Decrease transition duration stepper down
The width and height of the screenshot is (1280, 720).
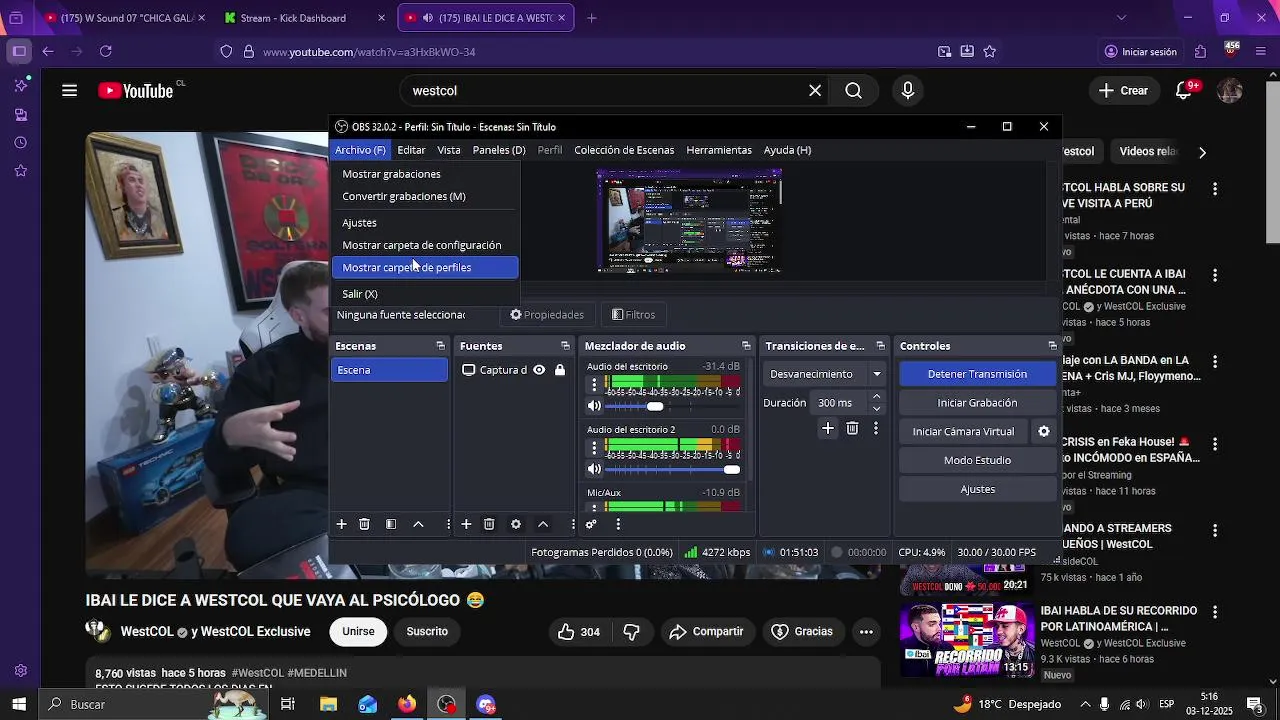point(877,409)
